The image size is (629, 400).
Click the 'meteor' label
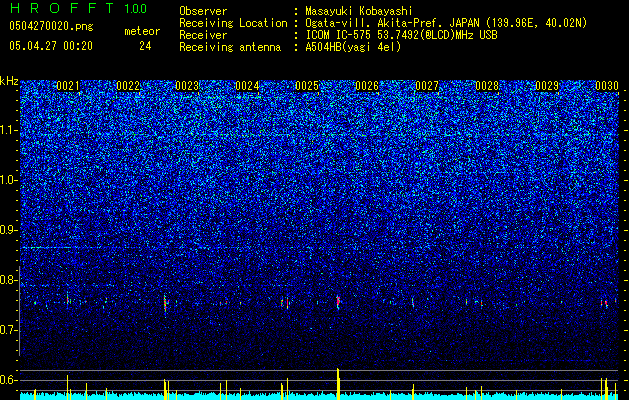(142, 31)
